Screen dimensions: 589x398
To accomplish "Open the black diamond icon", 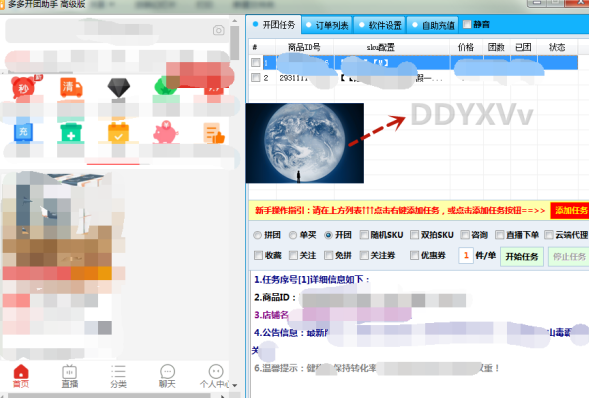I will 118,88.
